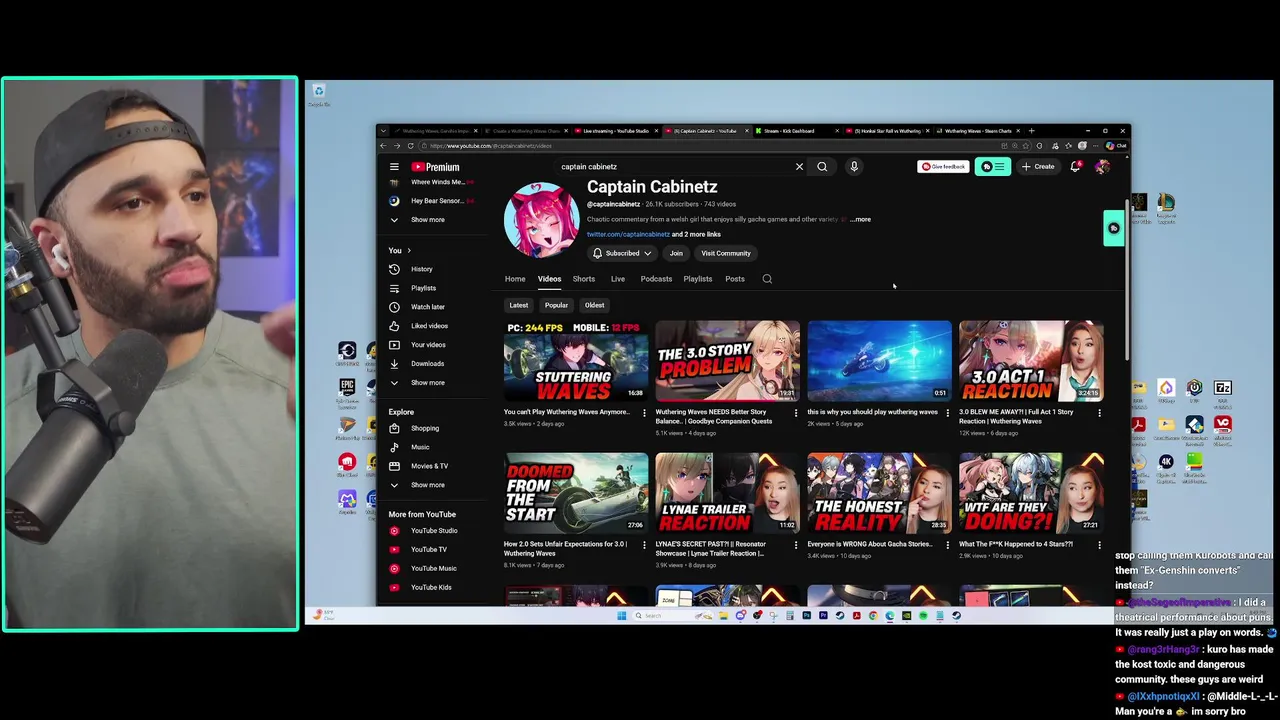Open YouTube Music from sidebar
1280x720 pixels.
tap(433, 568)
